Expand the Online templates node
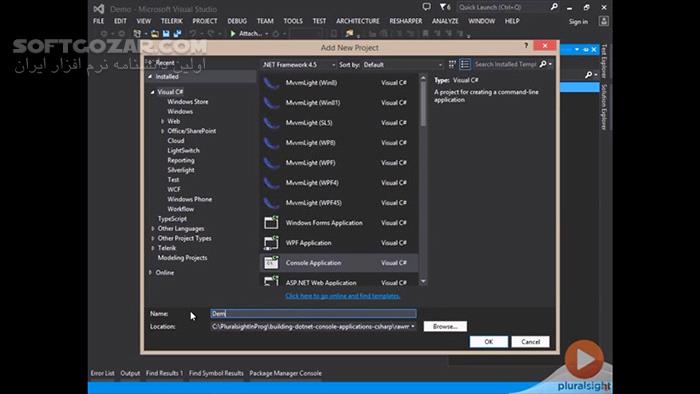Screen dimensions: 700x394 click(x=150, y=272)
